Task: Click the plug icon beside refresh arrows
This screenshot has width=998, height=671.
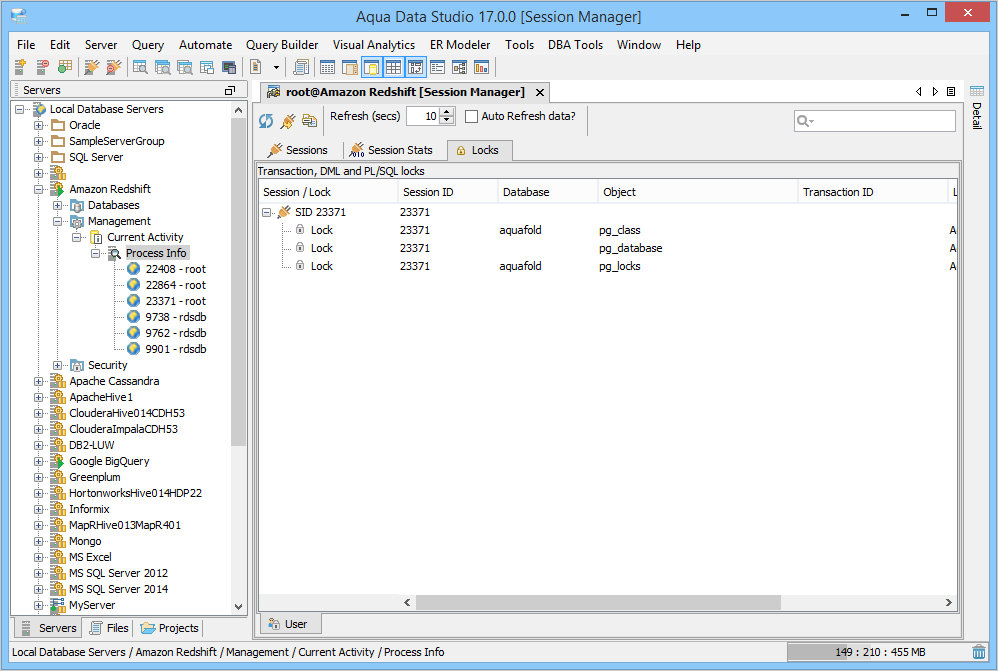Action: (288, 120)
